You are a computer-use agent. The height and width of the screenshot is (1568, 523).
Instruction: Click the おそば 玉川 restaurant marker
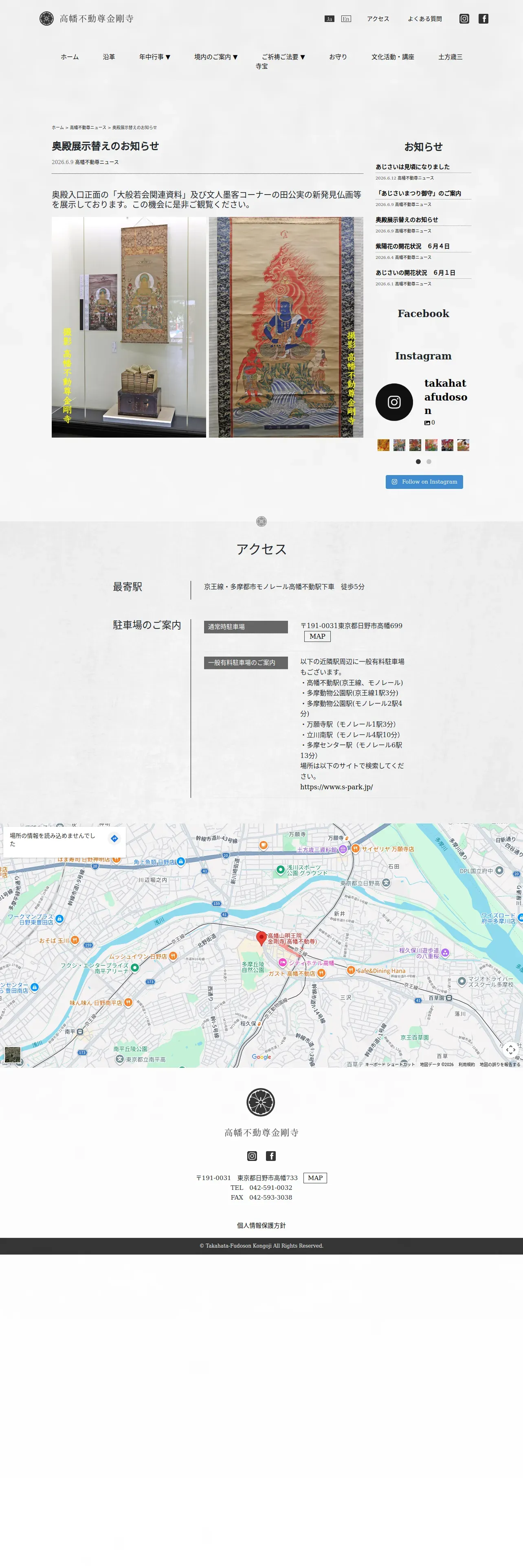pos(74,940)
